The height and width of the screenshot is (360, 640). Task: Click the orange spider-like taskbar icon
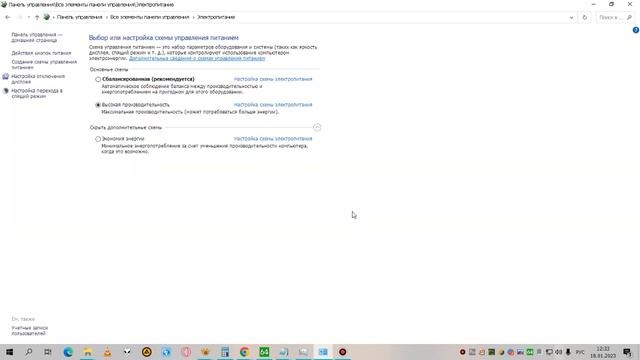pyautogui.click(x=205, y=352)
